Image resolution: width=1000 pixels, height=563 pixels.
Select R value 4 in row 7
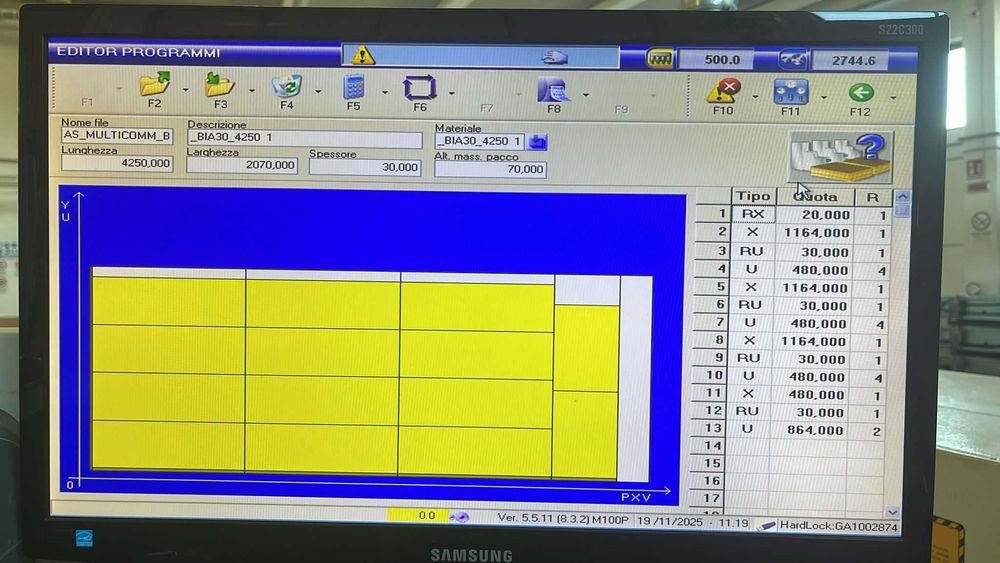click(x=869, y=325)
